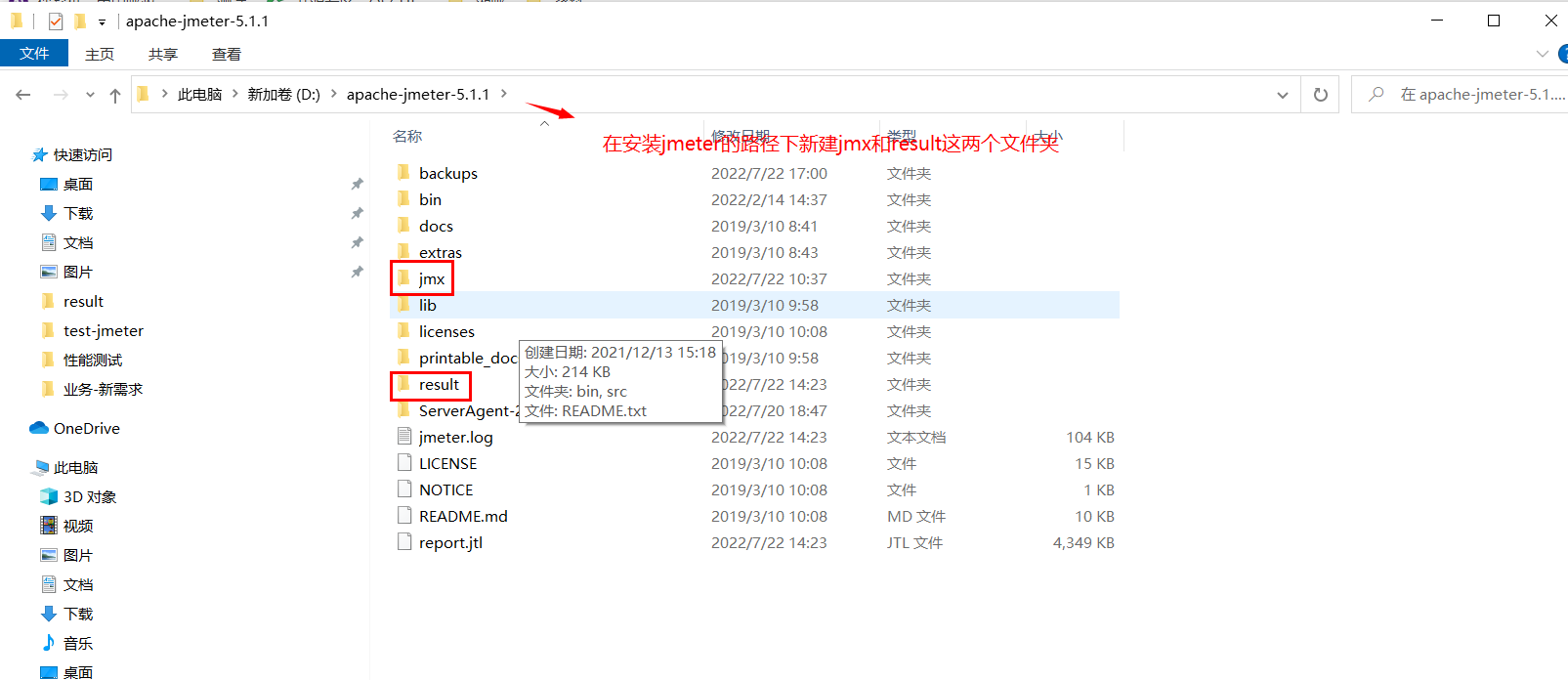
Task: Select the report.jtl file name
Action: 450,542
